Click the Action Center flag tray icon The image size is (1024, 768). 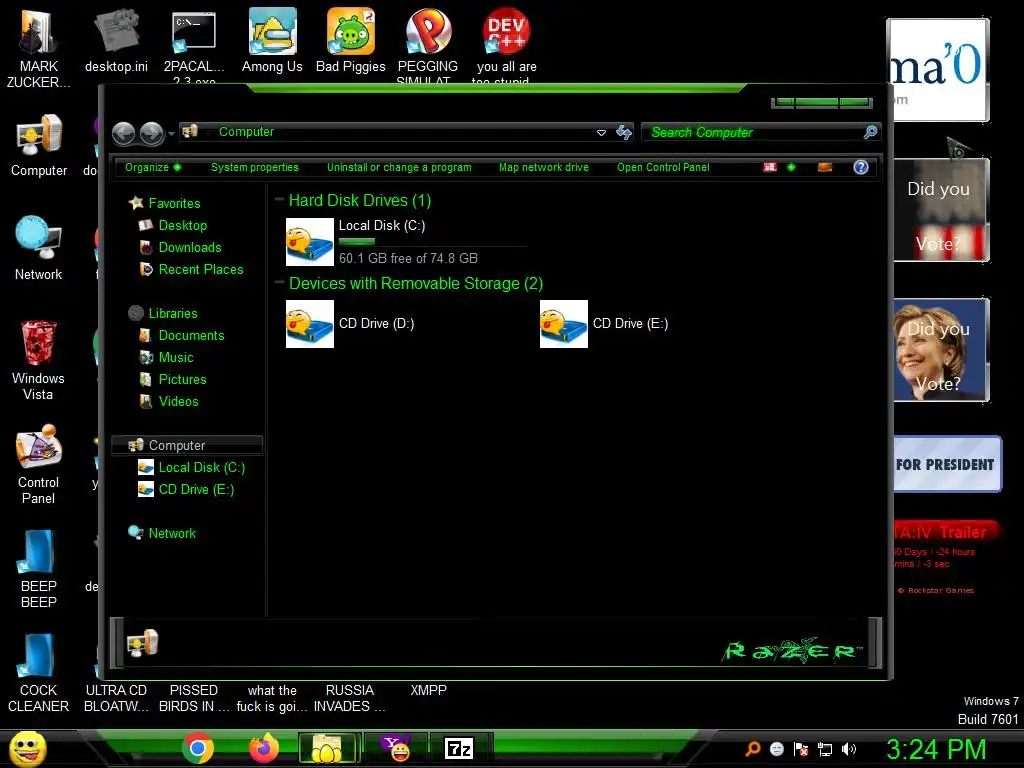[801, 749]
